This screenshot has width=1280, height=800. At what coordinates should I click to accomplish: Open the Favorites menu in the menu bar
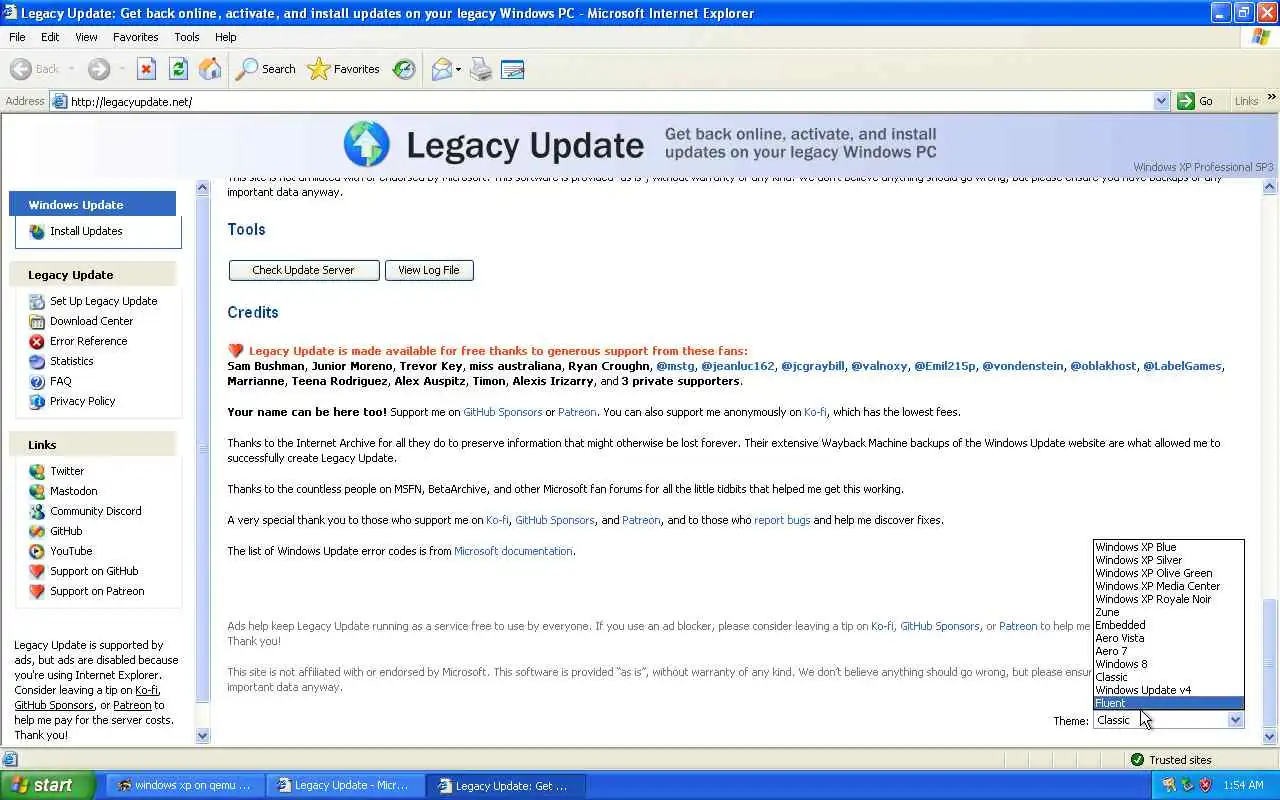tap(135, 37)
